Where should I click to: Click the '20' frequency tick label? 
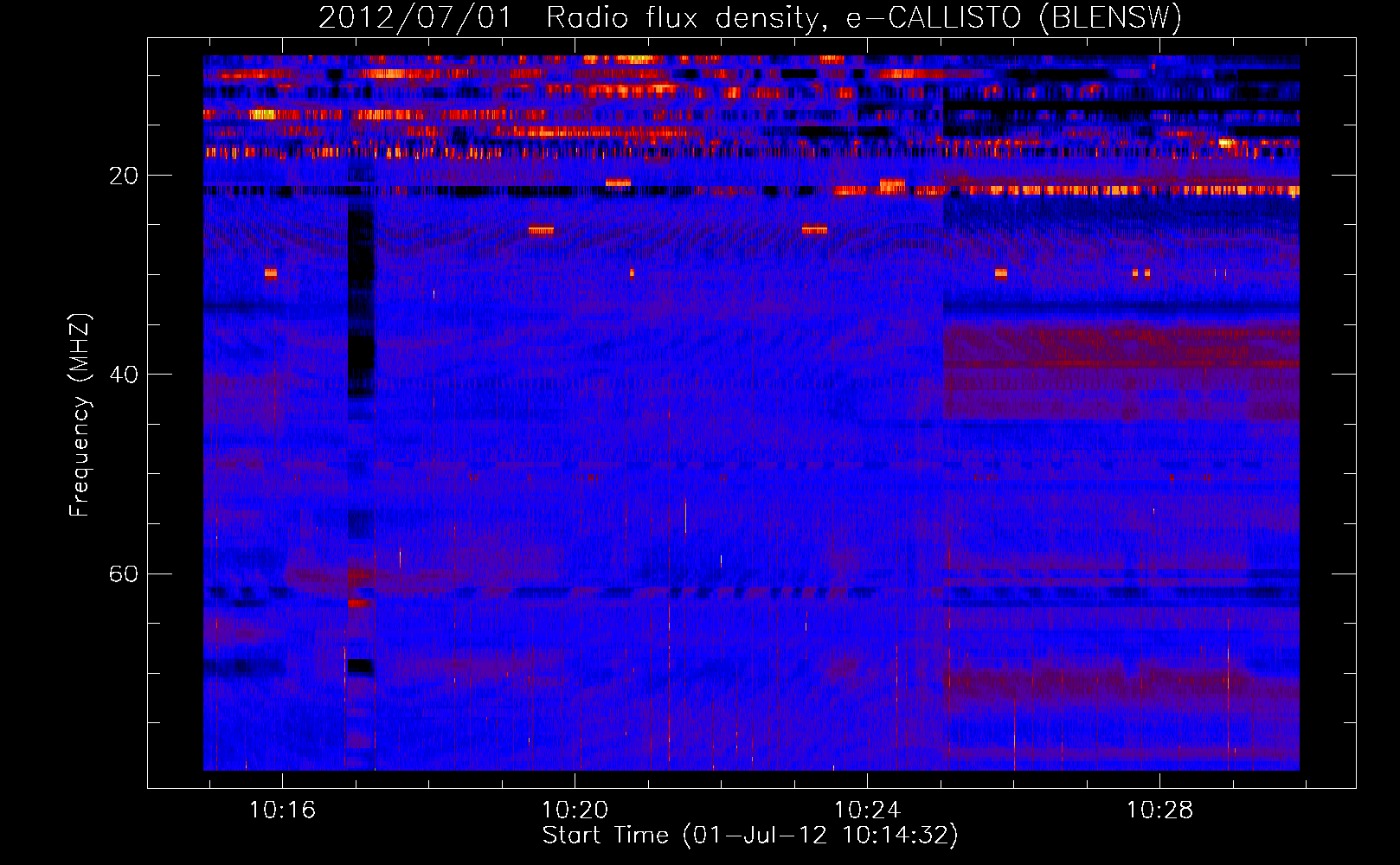pos(124,176)
